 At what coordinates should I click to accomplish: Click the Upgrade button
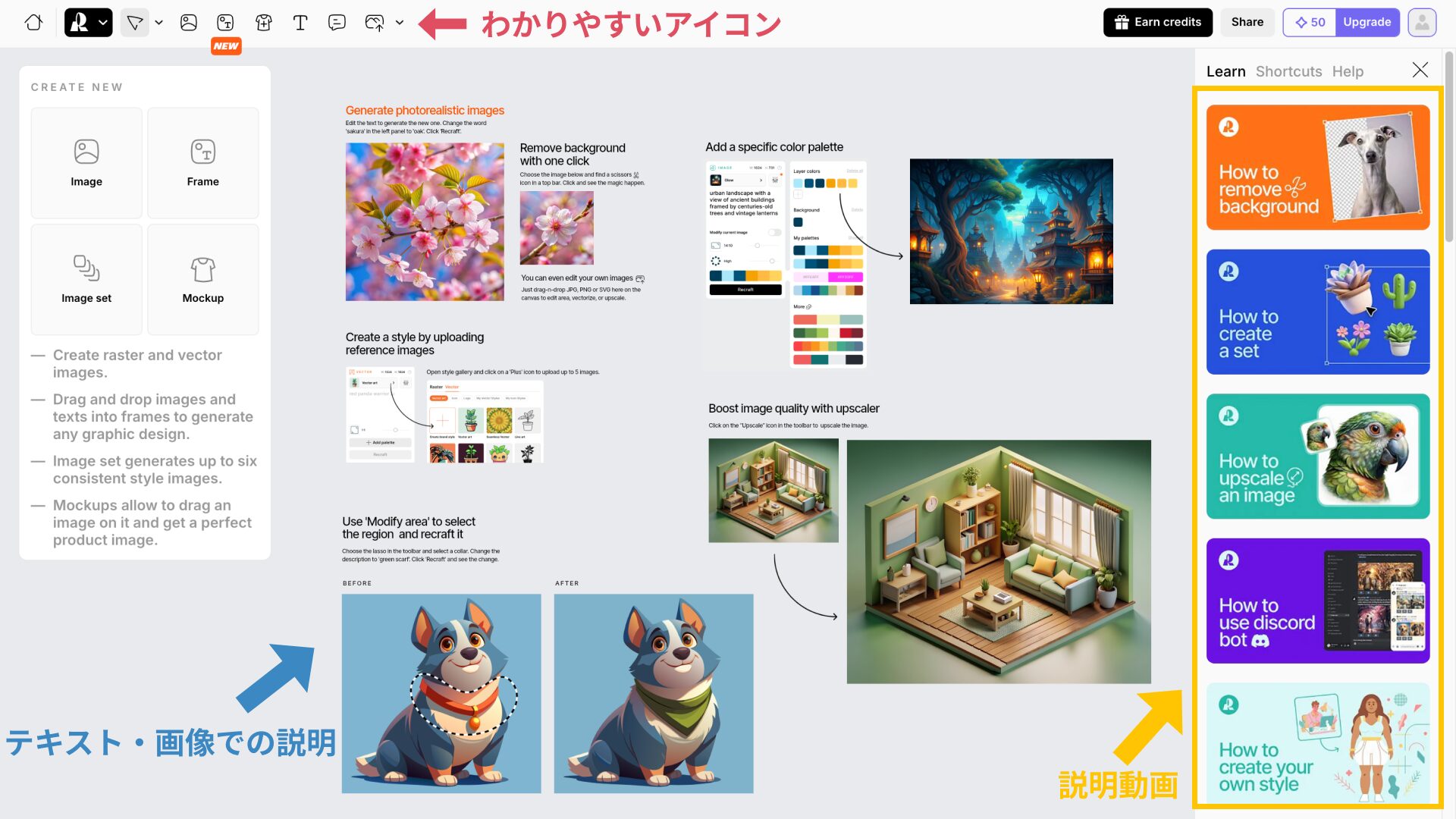click(1367, 22)
